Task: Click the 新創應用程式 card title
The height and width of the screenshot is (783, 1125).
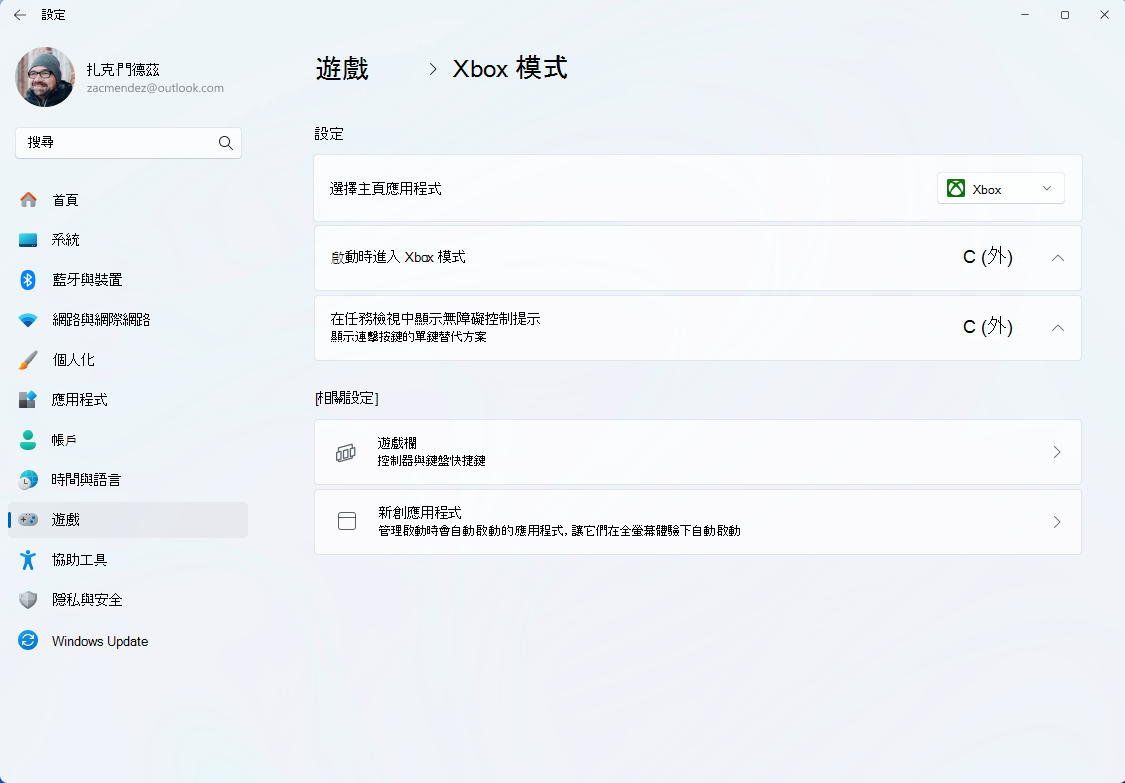Action: pyautogui.click(x=420, y=512)
